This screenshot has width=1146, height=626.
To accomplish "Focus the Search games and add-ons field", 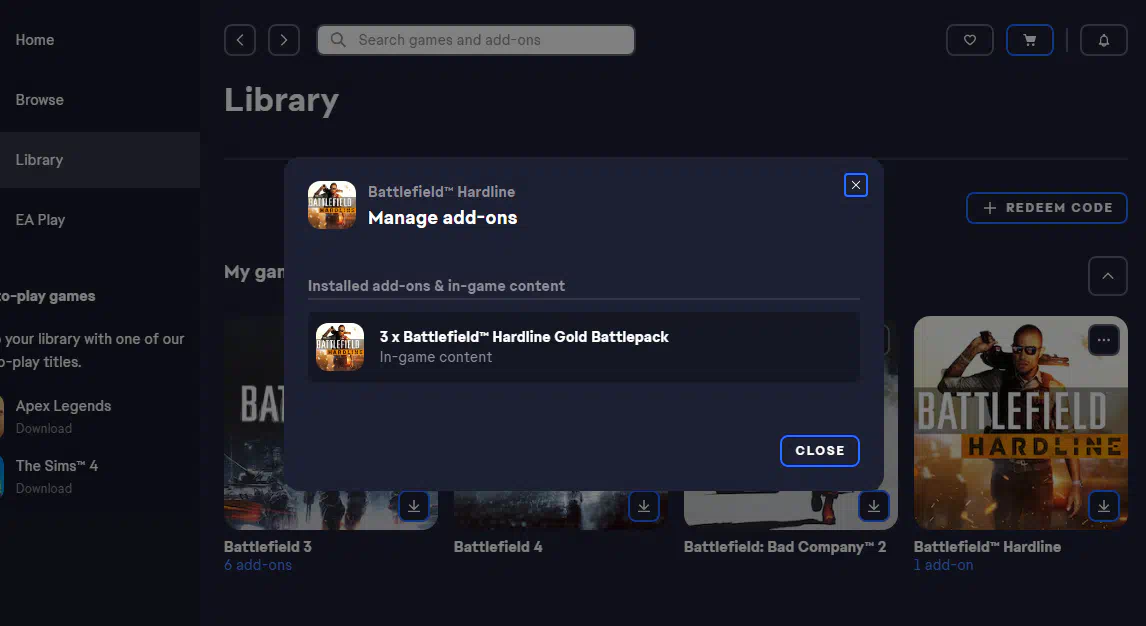I will 476,40.
